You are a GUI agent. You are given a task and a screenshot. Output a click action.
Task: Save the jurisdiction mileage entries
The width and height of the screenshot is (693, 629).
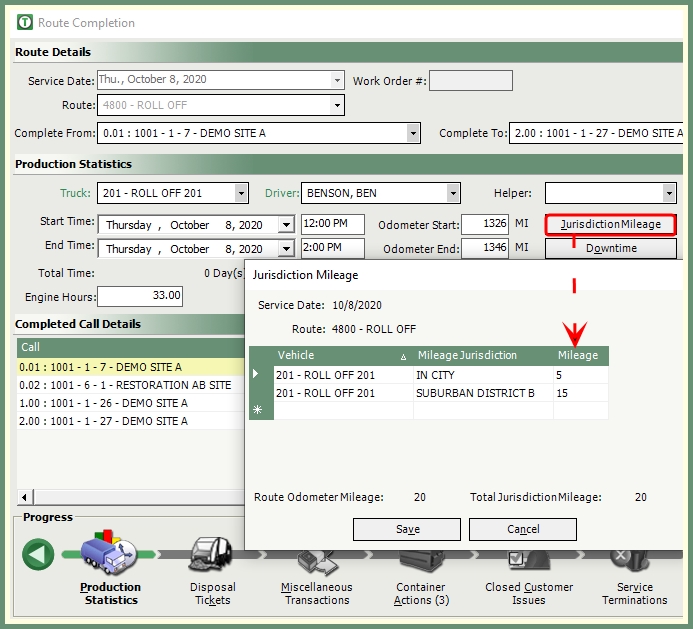407,529
